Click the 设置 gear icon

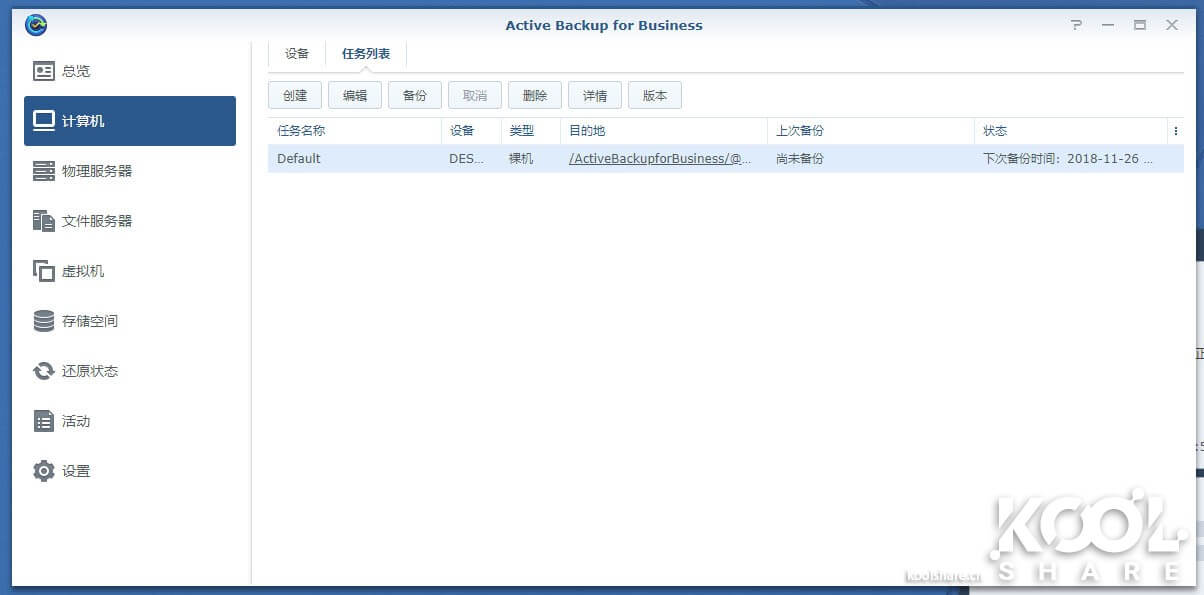pyautogui.click(x=44, y=471)
